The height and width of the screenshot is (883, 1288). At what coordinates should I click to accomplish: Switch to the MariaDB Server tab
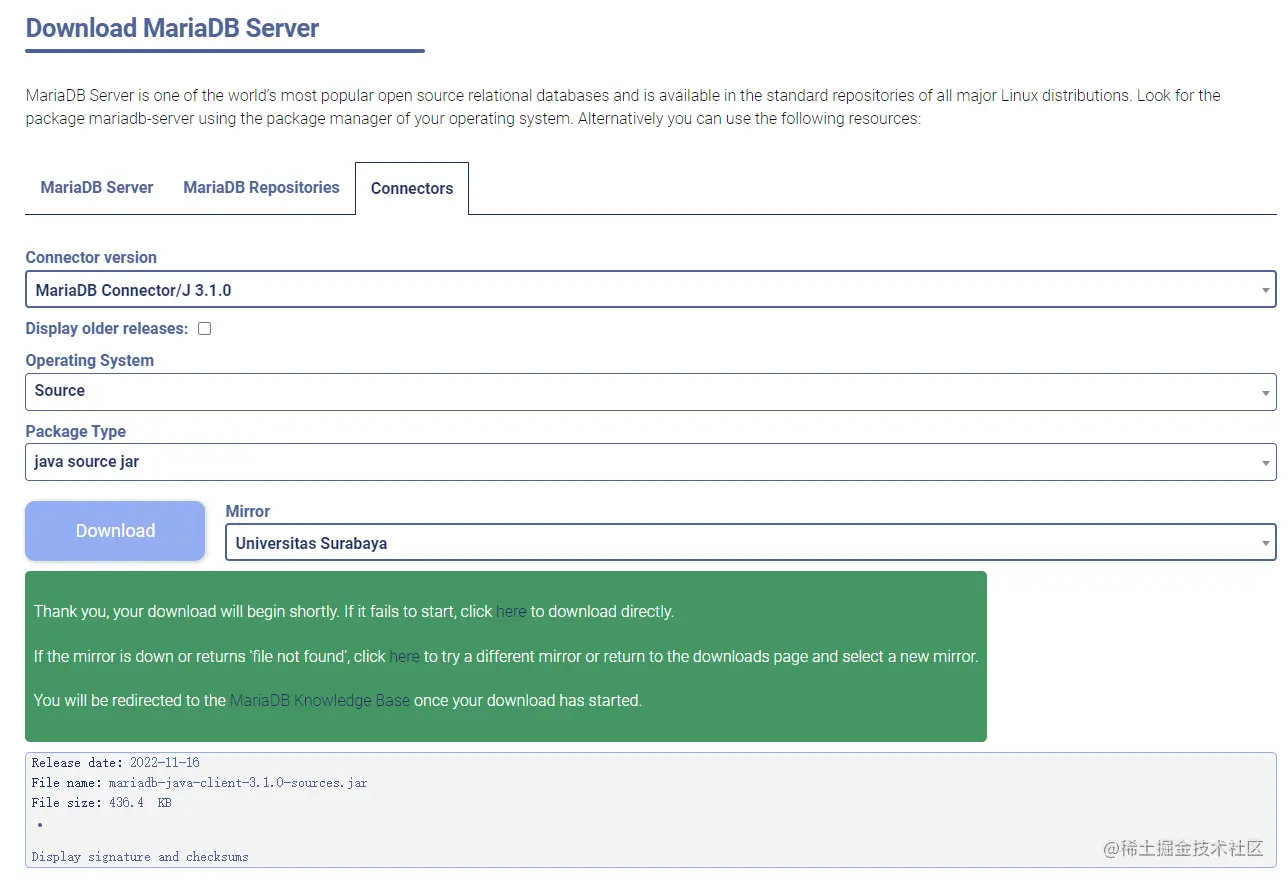[x=97, y=187]
